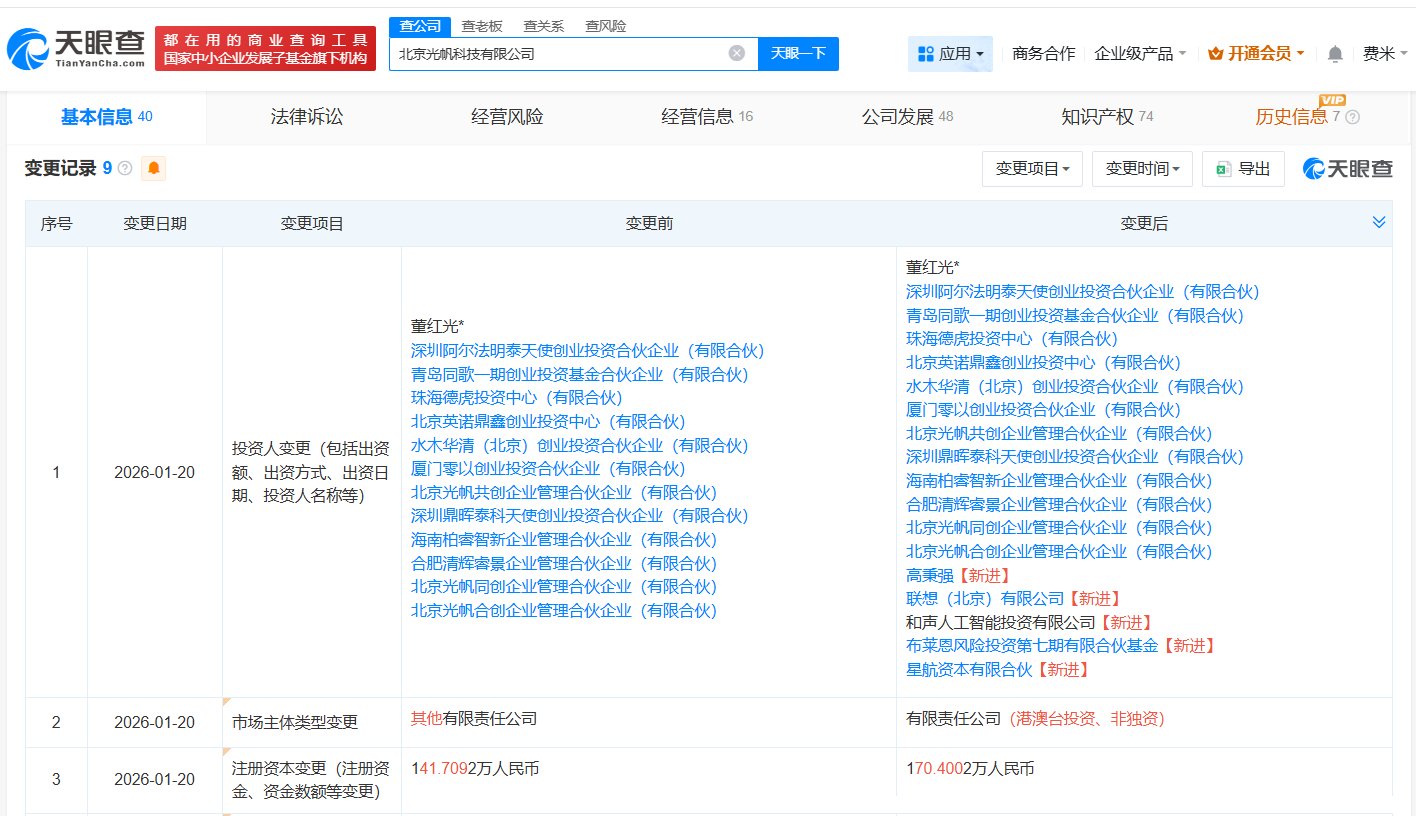The width and height of the screenshot is (1416, 816).
Task: Open the notification bell in the top bar
Action: click(x=1334, y=54)
